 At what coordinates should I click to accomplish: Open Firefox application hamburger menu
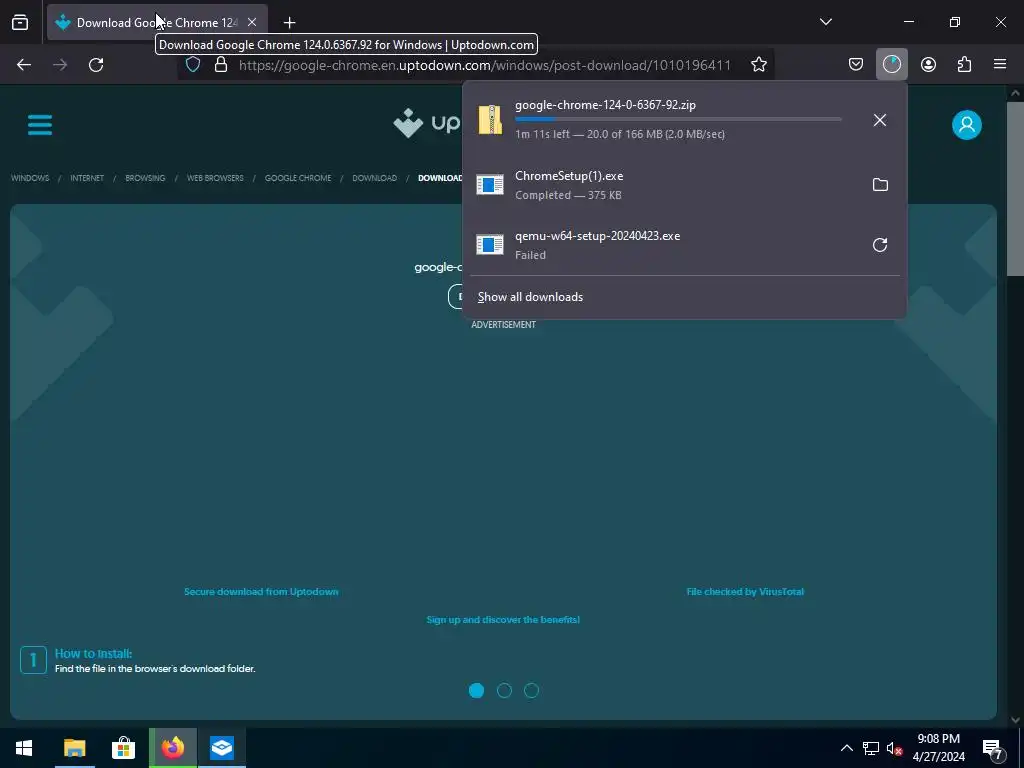pyautogui.click(x=1000, y=64)
